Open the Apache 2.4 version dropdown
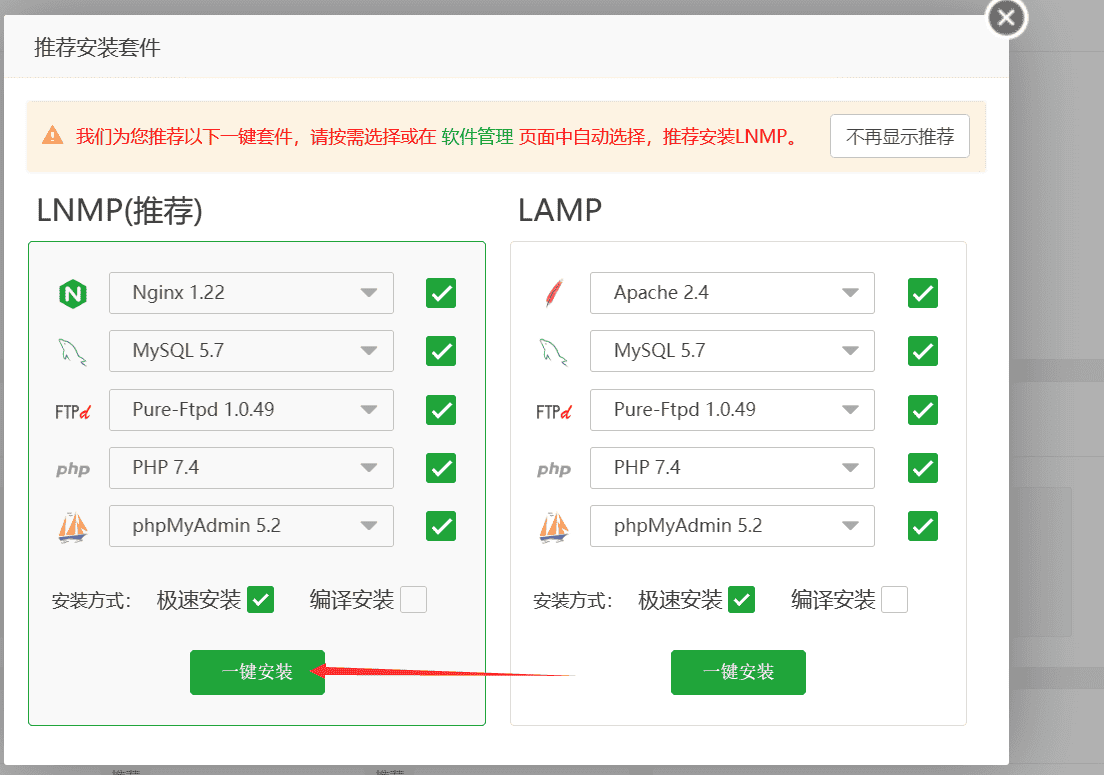The height and width of the screenshot is (775, 1104). pyautogui.click(x=732, y=293)
